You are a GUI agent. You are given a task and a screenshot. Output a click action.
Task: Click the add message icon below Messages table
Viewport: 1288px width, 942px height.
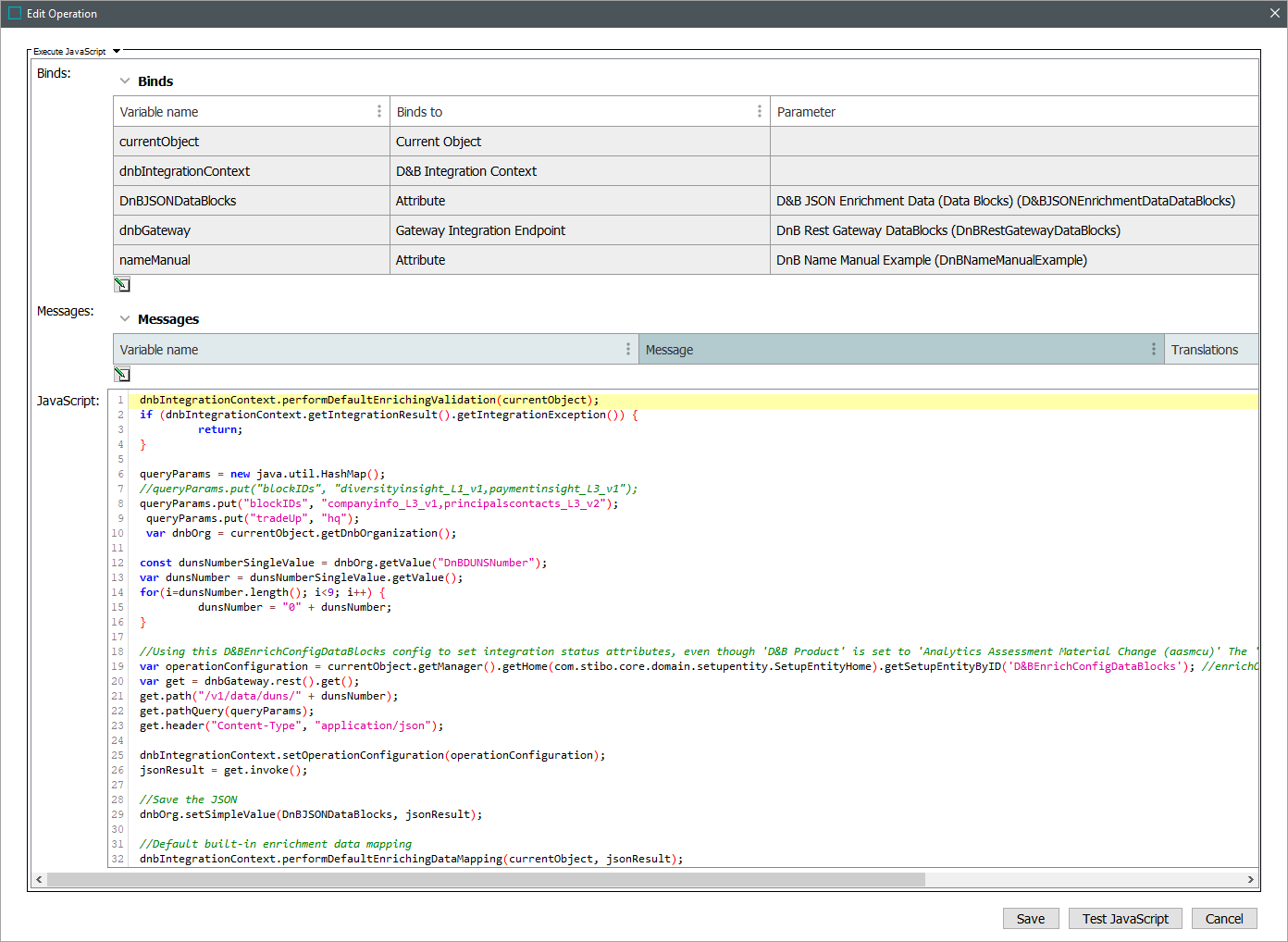[x=122, y=375]
